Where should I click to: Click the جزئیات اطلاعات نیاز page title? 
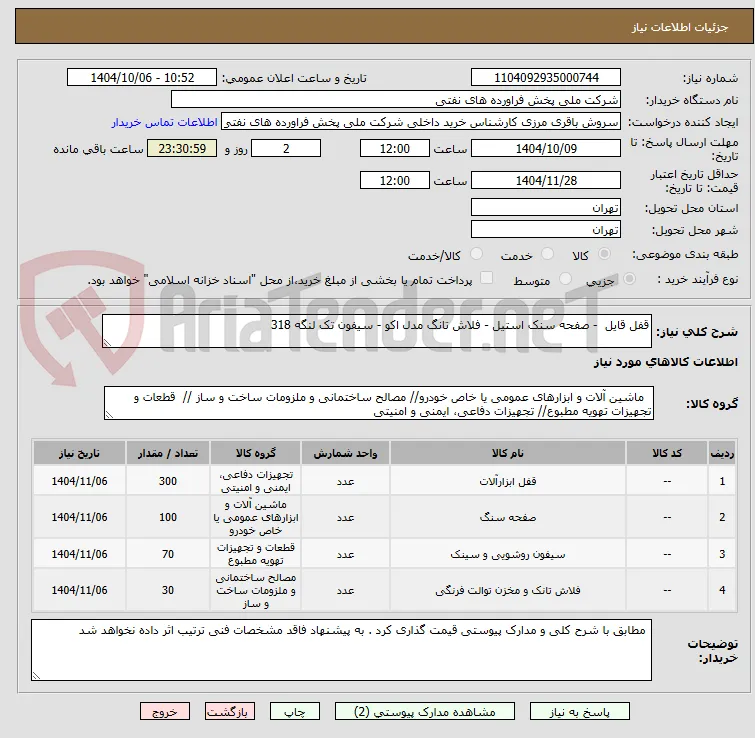(x=679, y=27)
